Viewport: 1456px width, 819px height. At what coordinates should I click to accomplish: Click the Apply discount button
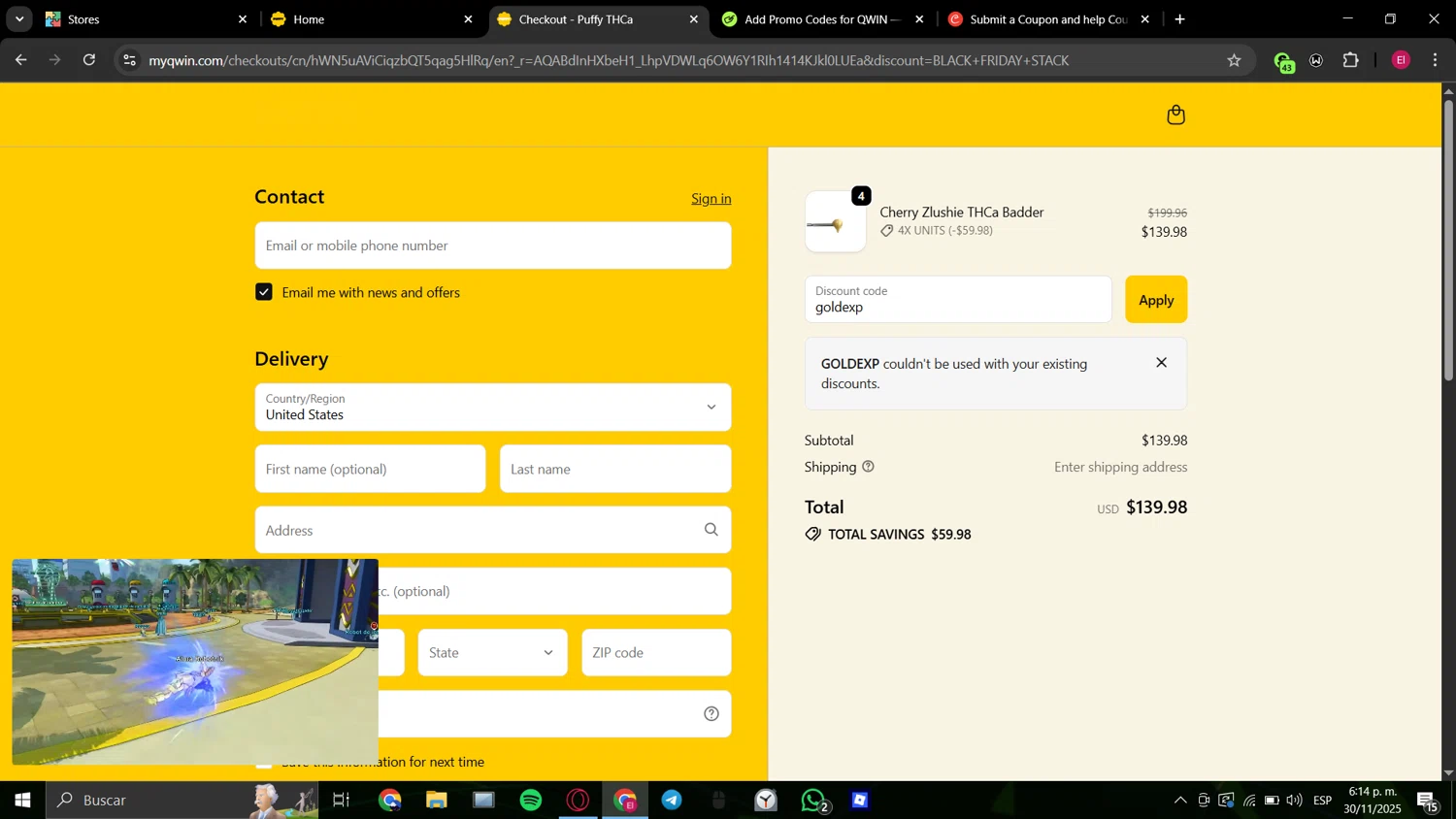point(1156,300)
